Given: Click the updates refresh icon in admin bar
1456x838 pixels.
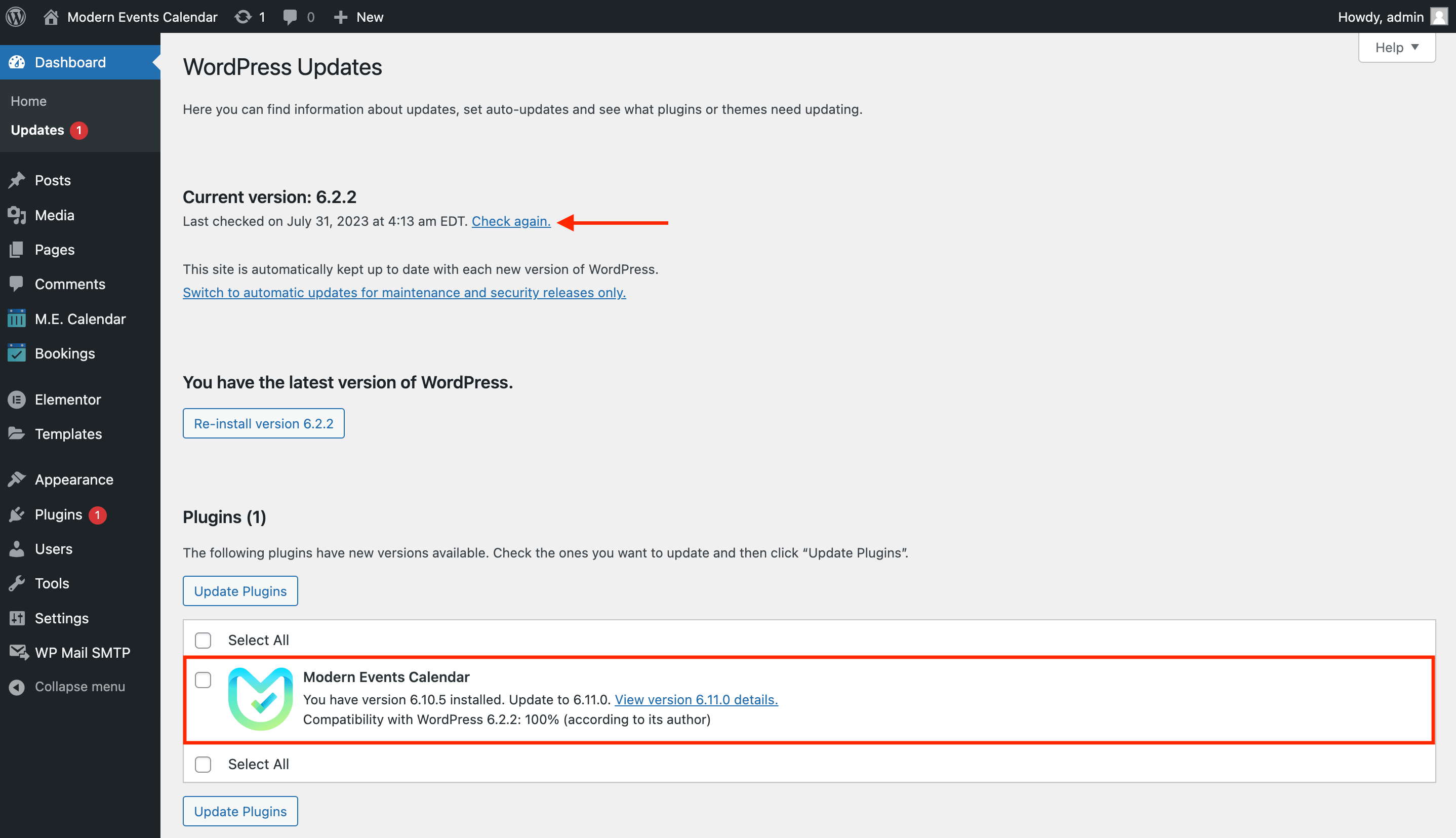Looking at the screenshot, I should (x=243, y=17).
